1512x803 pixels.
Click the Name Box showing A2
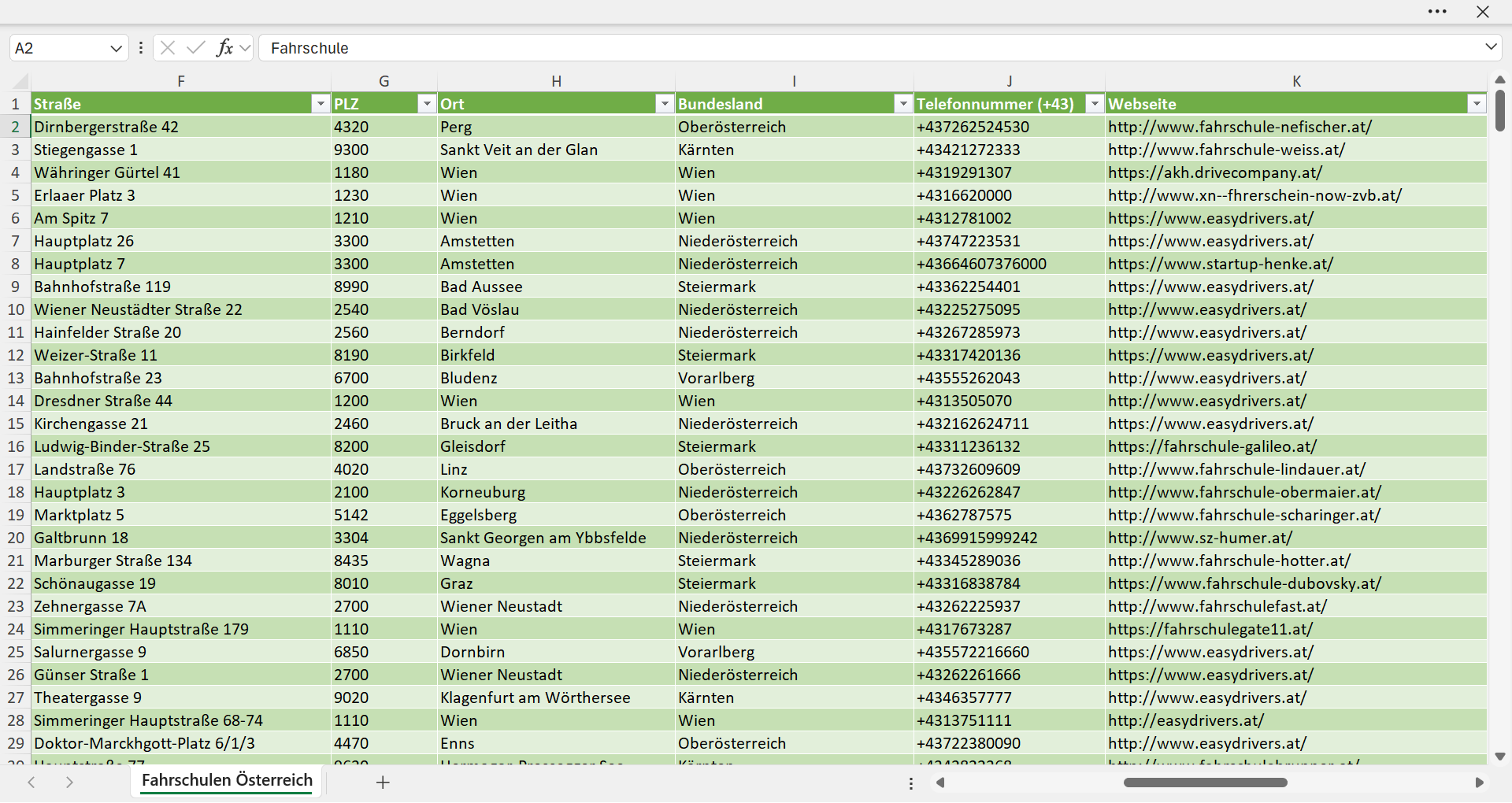[x=59, y=48]
